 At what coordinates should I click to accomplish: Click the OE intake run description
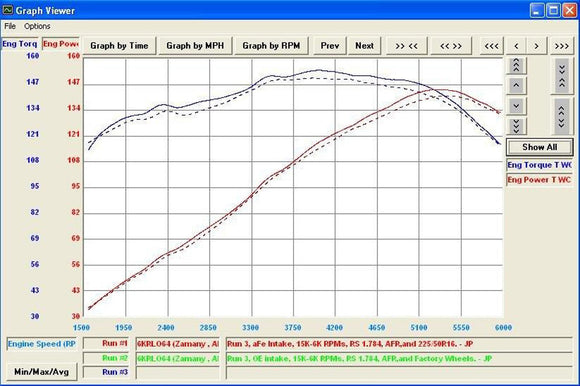(x=399, y=358)
